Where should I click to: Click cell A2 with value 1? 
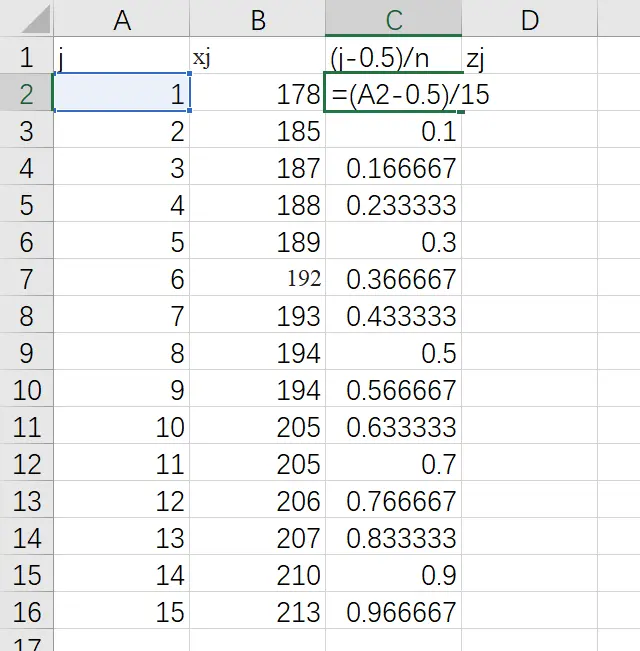tap(122, 92)
